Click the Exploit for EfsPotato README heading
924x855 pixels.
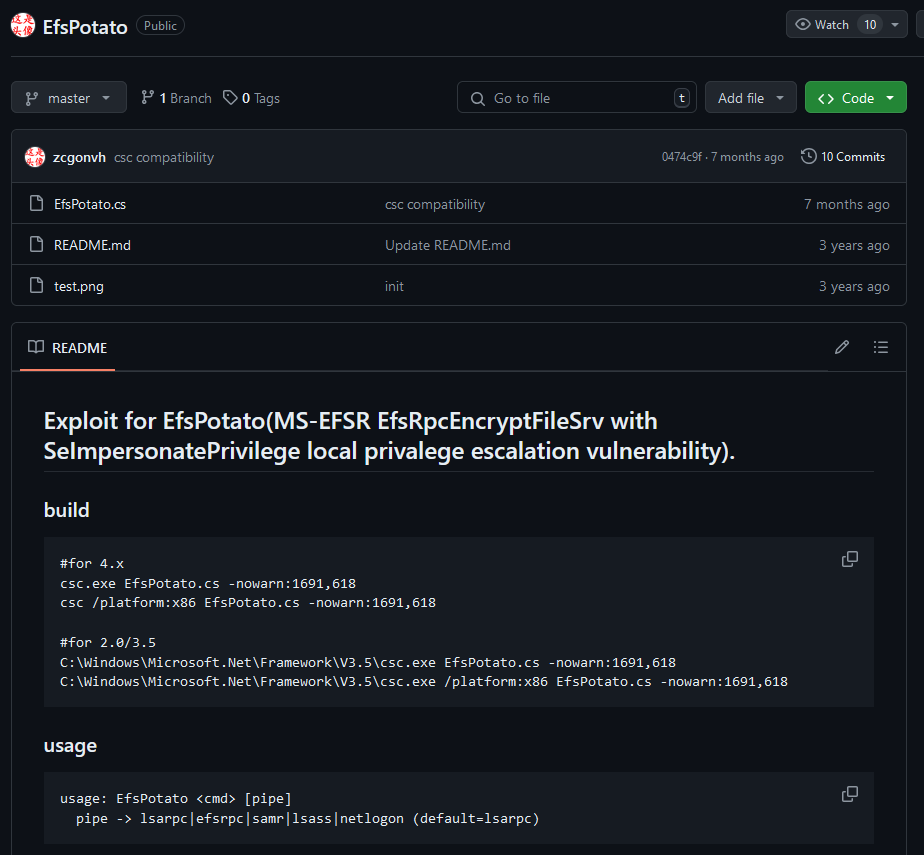pos(389,435)
